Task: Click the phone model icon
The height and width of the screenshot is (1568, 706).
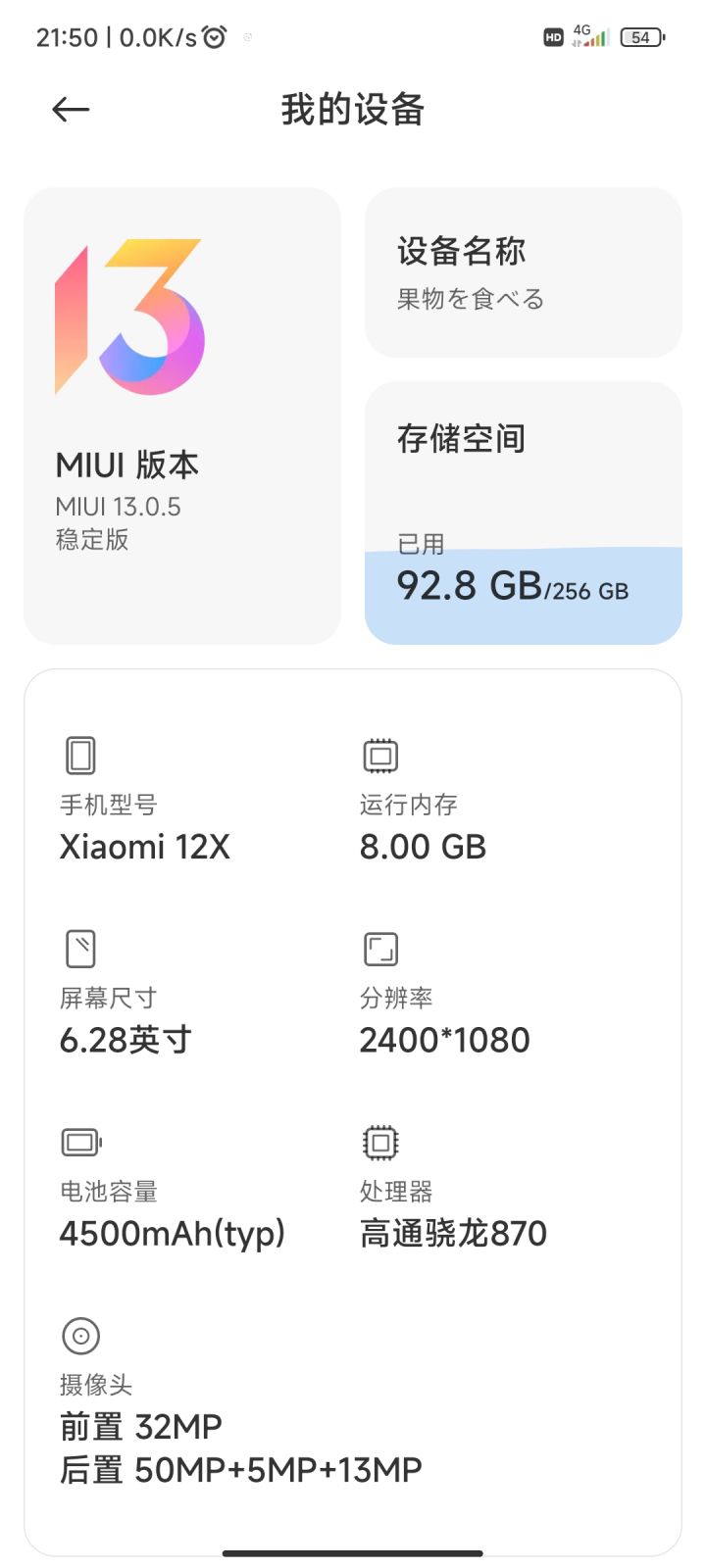Action: point(80,756)
